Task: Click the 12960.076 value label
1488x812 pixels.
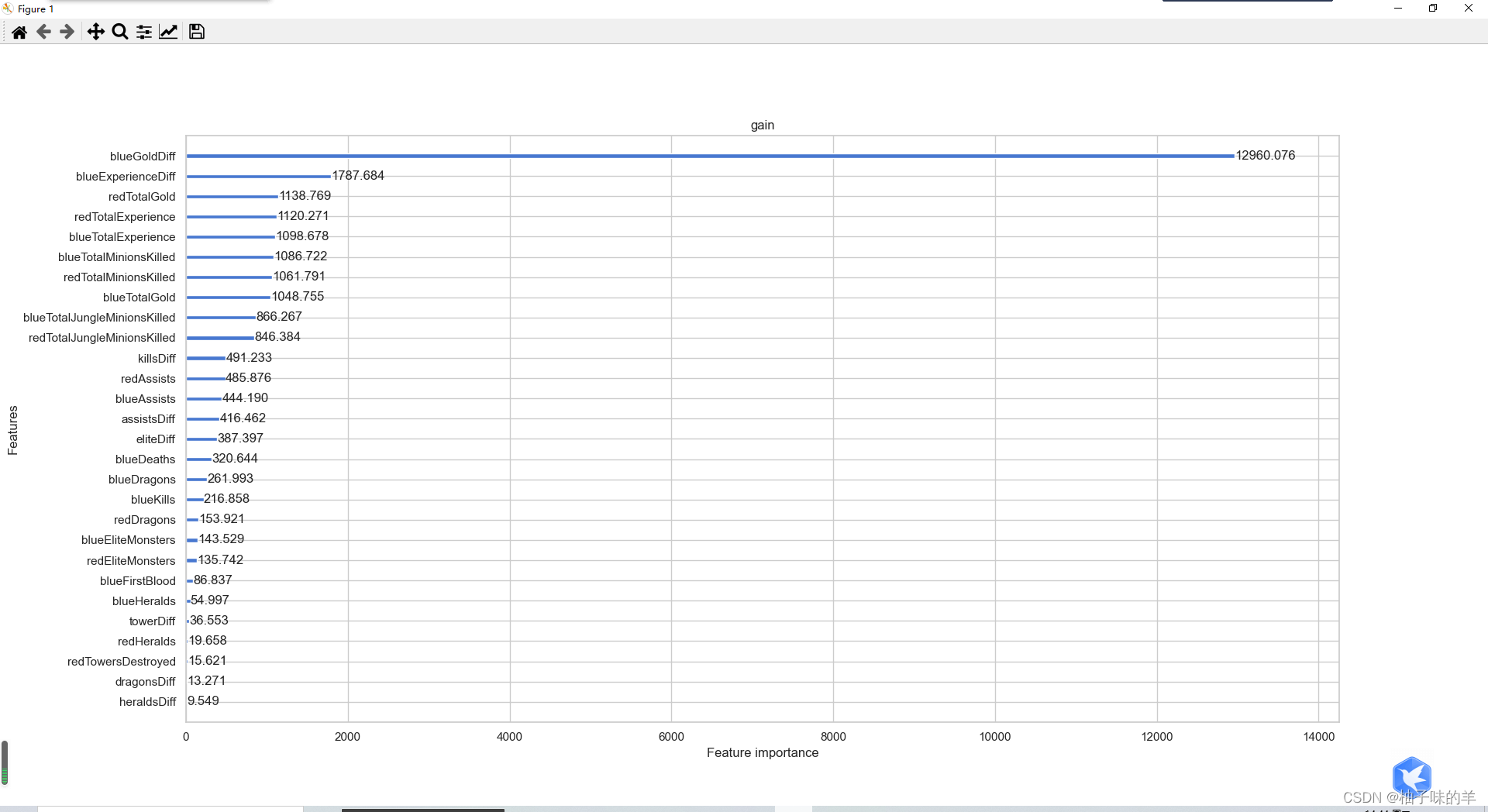Action: click(x=1265, y=156)
